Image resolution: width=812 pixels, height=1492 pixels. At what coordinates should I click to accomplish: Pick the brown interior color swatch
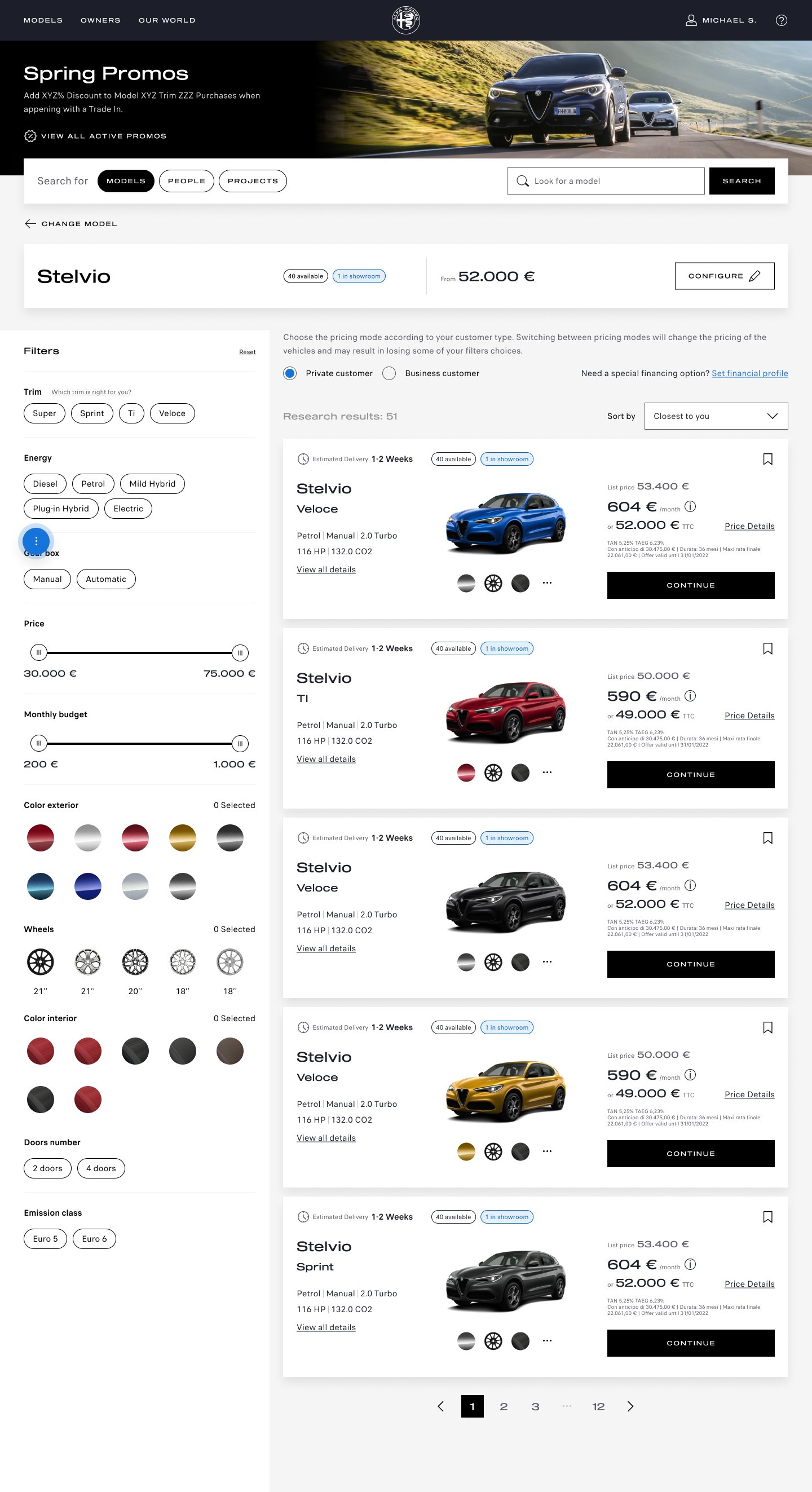pyautogui.click(x=230, y=1050)
